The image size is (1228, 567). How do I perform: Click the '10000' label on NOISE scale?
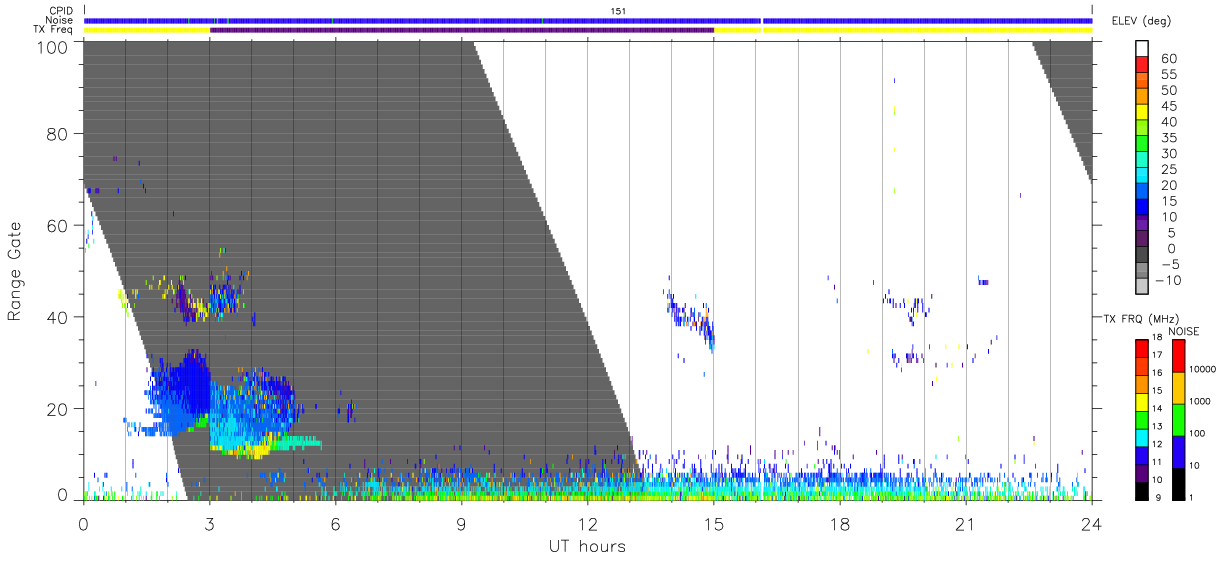coord(1203,370)
